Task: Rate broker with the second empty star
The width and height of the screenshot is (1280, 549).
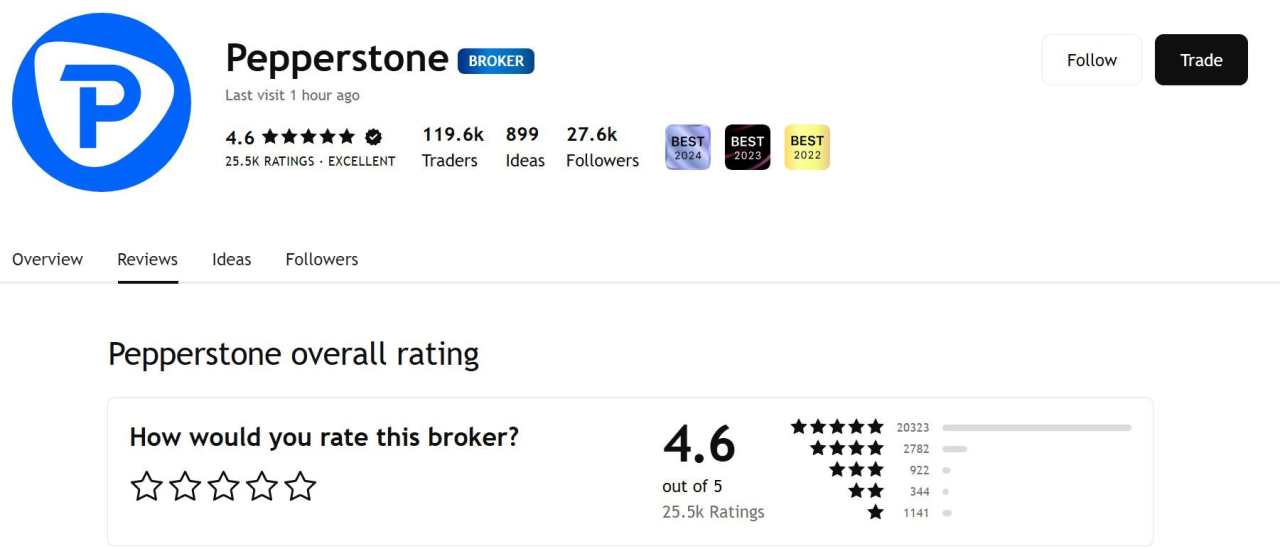Action: click(x=185, y=486)
